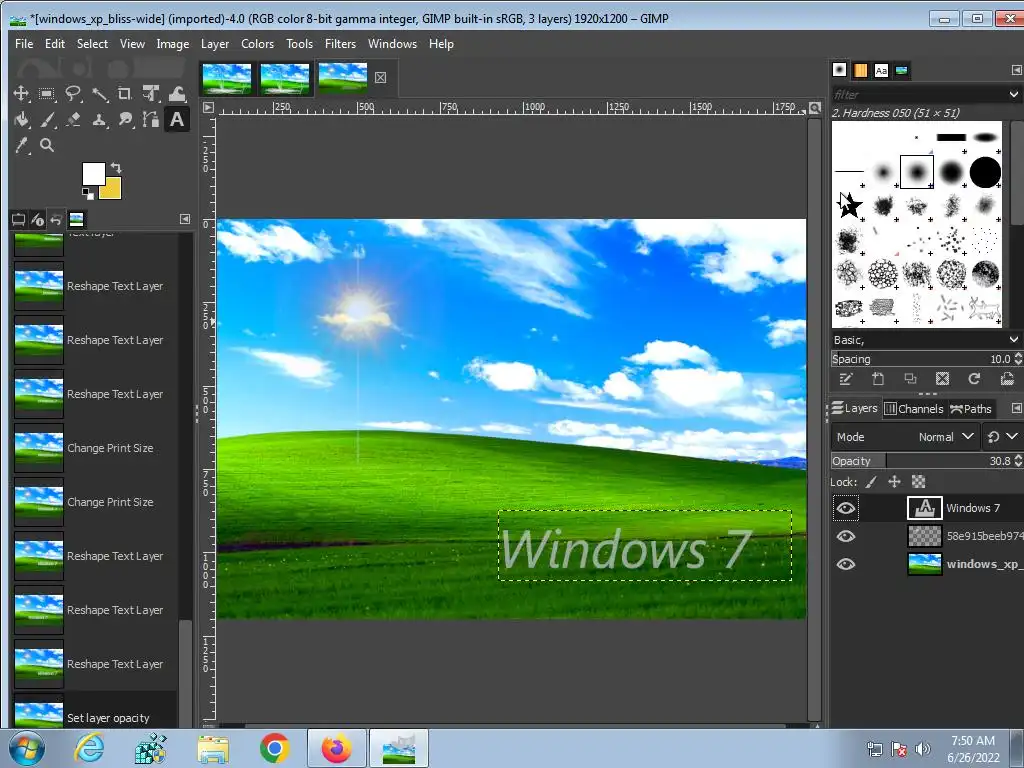Select the Free Select lasso tool
The height and width of the screenshot is (768, 1024).
point(72,93)
